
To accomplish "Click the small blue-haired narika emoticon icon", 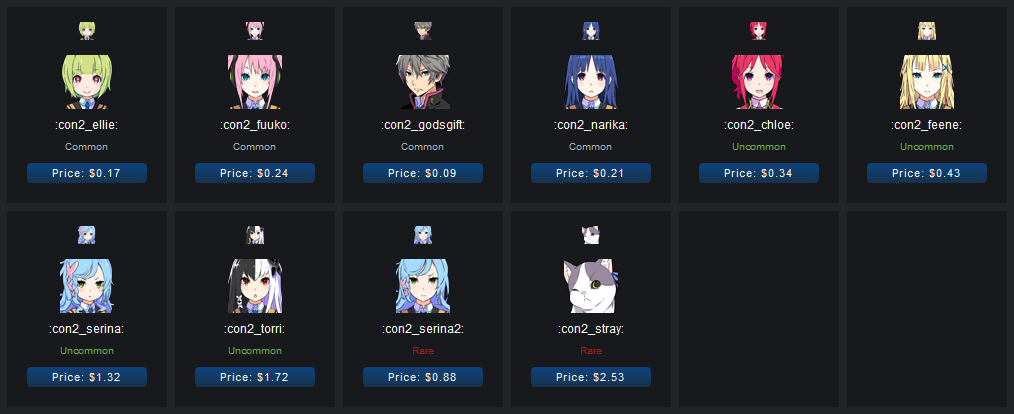I will (x=591, y=30).
